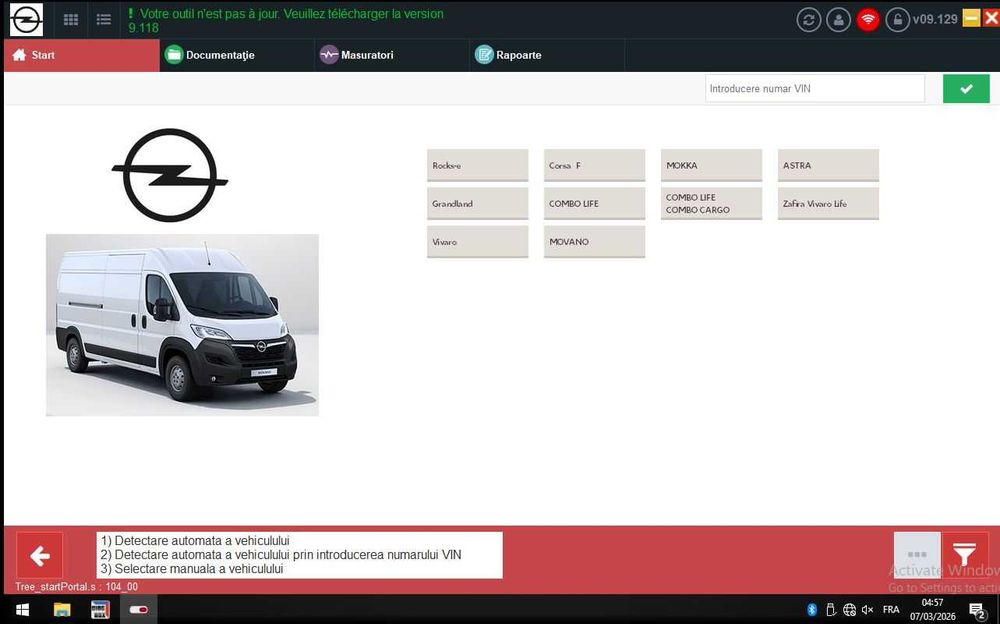This screenshot has width=1000, height=624.
Task: Change the FRA input language
Action: point(891,610)
